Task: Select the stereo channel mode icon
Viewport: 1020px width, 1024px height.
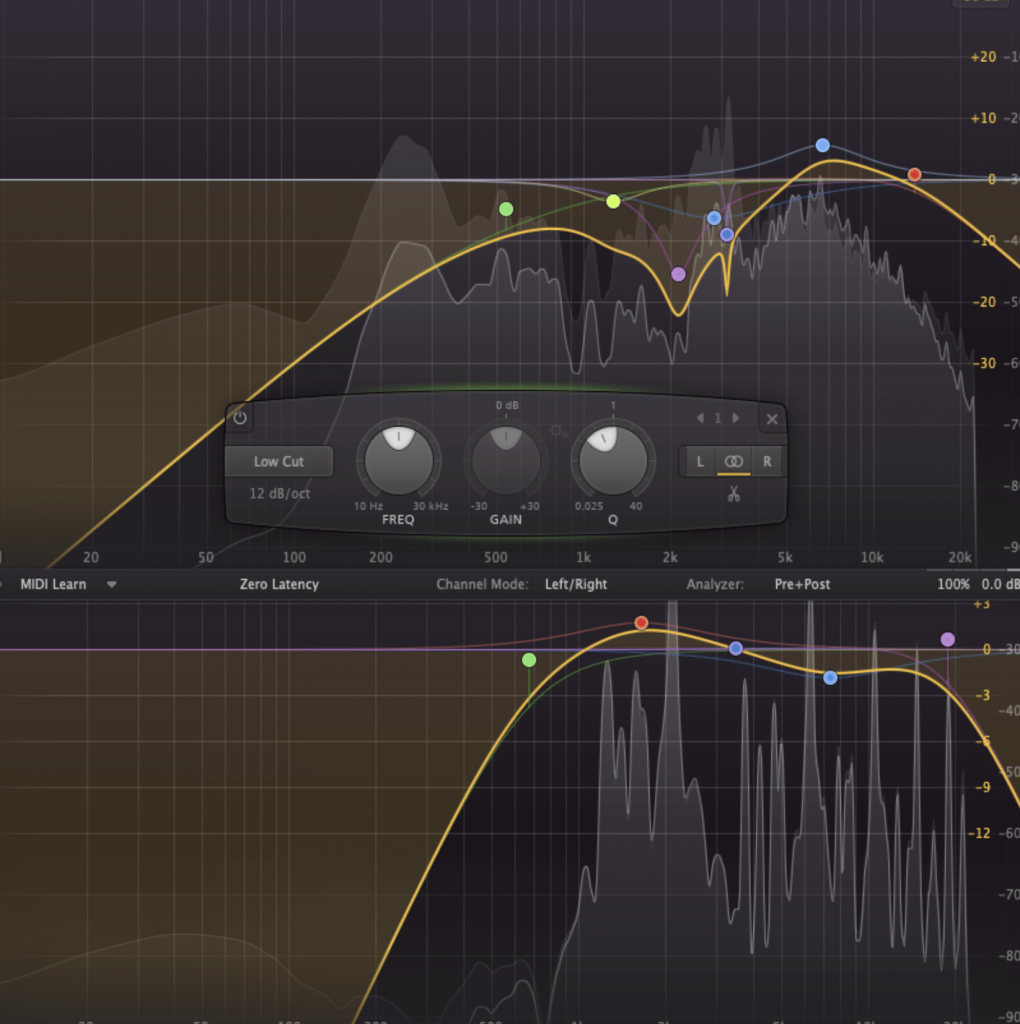Action: (x=733, y=461)
